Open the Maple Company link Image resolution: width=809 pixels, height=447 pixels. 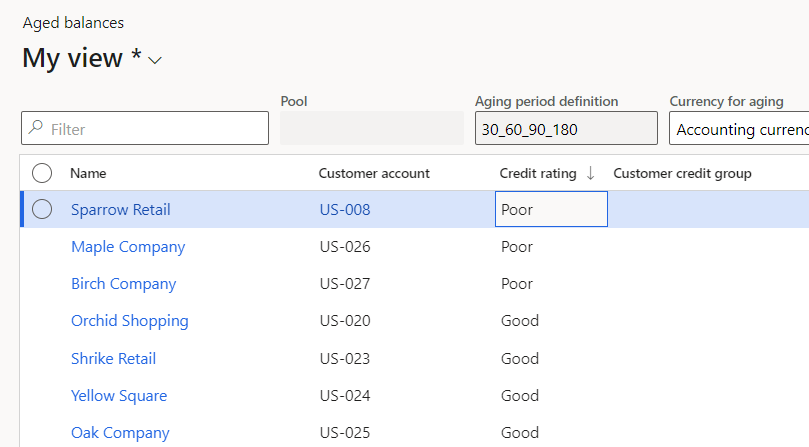point(128,247)
